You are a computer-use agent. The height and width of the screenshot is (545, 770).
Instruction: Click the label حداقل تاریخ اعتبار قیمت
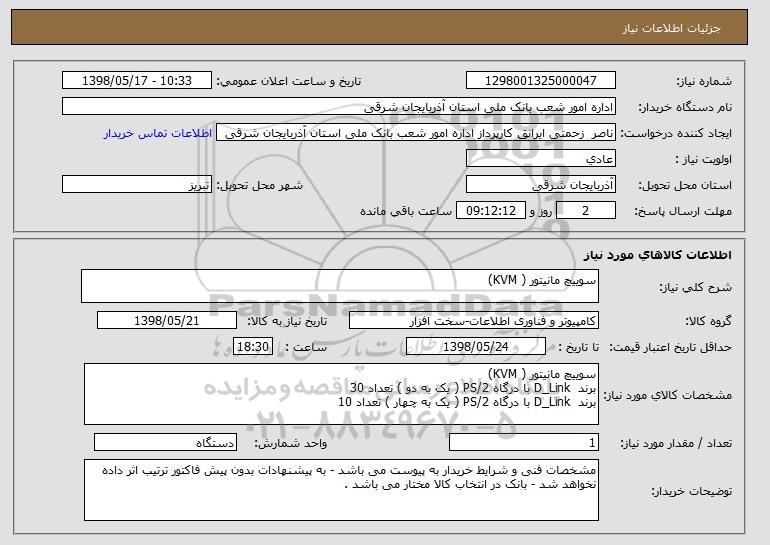click(x=671, y=347)
